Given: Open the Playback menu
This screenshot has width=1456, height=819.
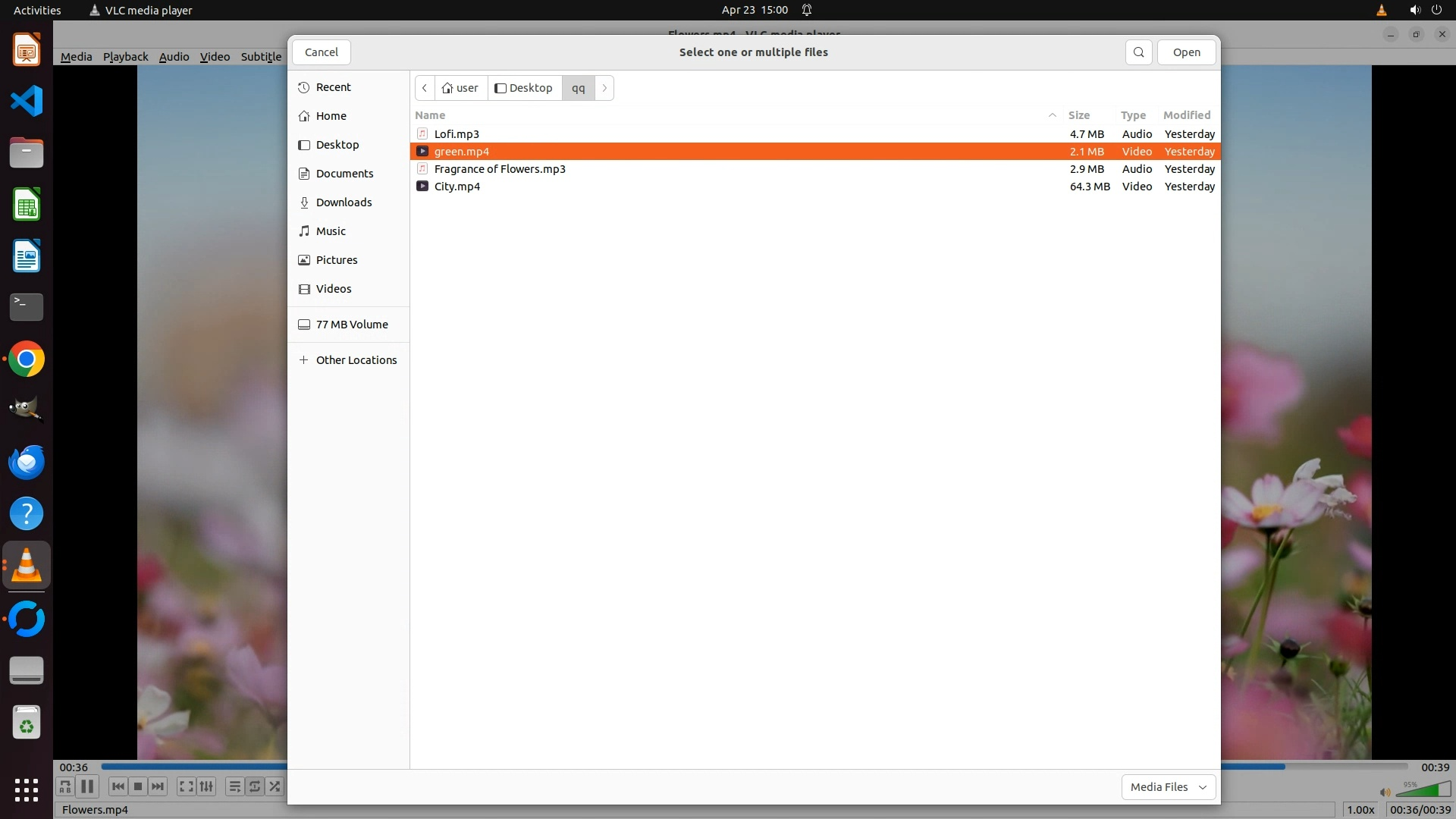Looking at the screenshot, I should pos(125,57).
